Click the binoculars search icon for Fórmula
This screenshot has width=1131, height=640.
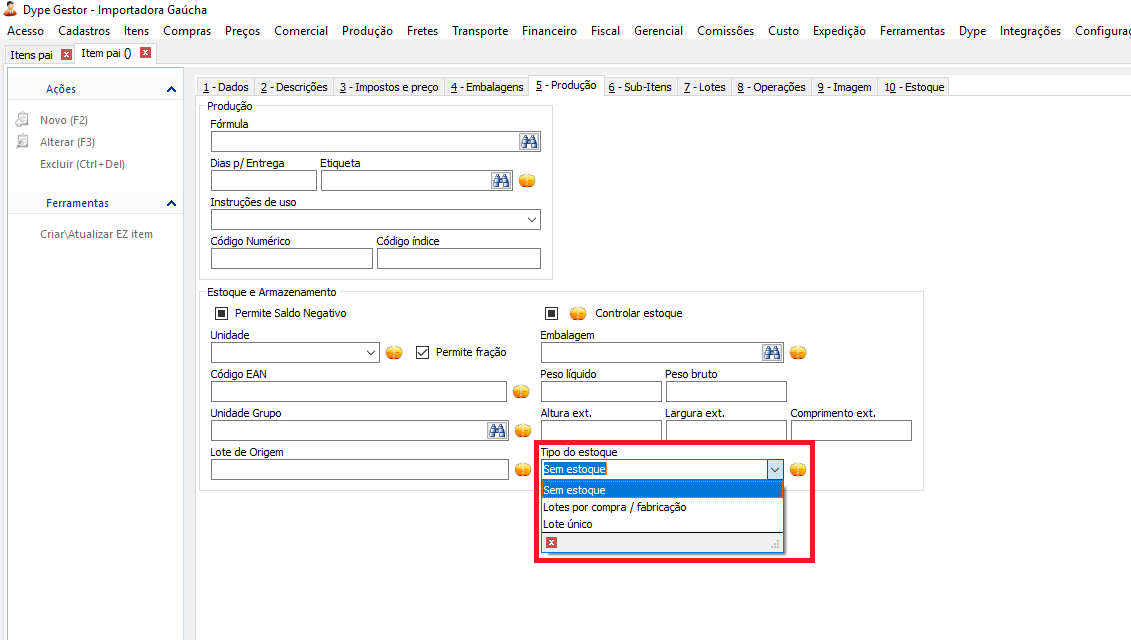[x=529, y=141]
